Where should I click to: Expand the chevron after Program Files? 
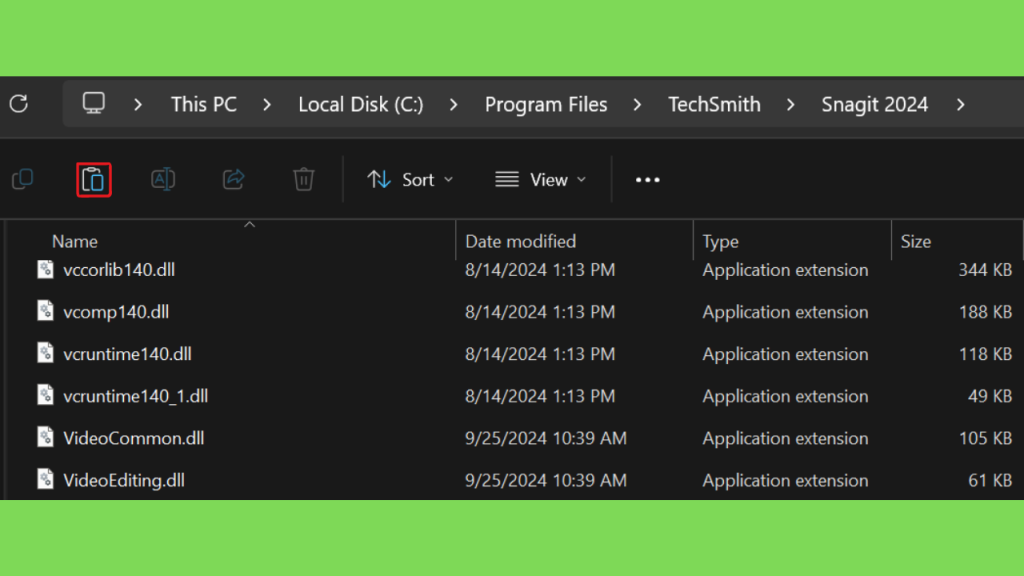pos(637,104)
